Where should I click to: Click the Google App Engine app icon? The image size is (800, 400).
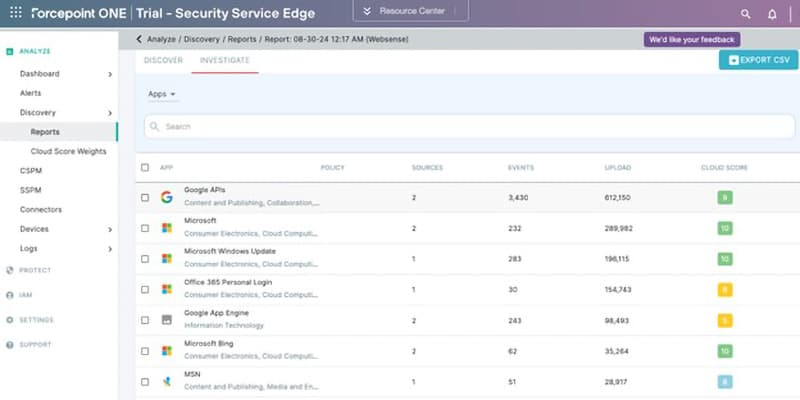(x=167, y=320)
